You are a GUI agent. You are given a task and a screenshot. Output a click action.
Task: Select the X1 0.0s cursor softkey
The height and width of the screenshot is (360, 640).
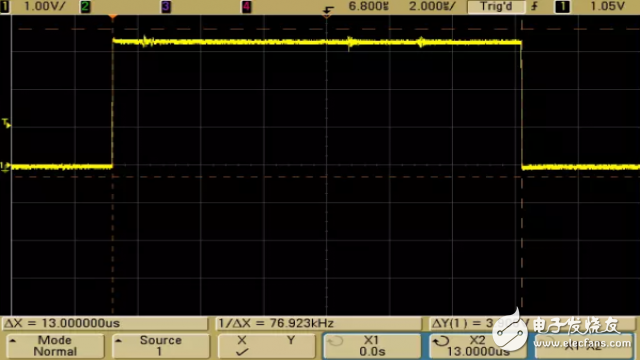tap(372, 346)
